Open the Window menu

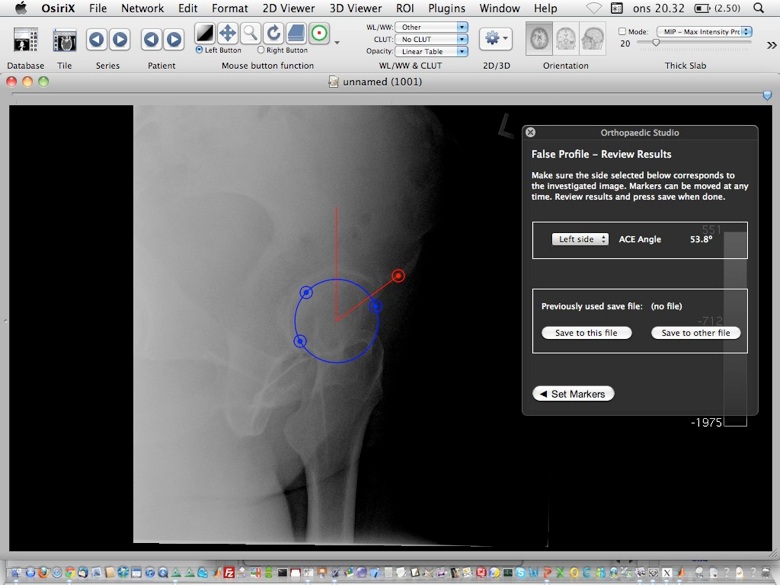[499, 8]
